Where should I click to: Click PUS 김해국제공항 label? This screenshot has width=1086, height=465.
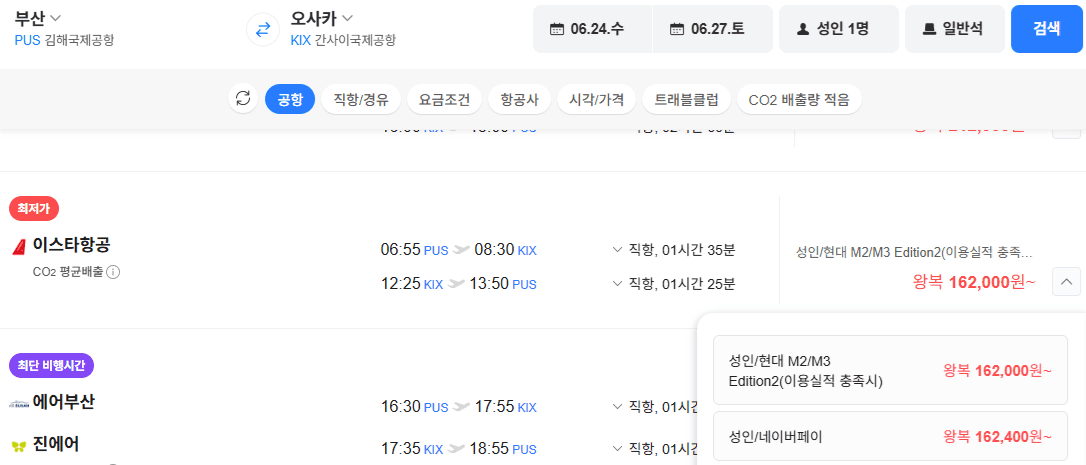(64, 40)
